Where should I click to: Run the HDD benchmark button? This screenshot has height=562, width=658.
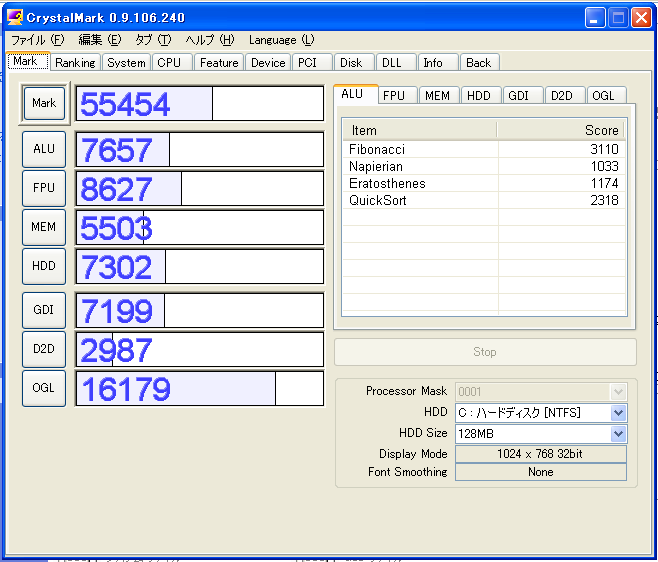(x=44, y=266)
